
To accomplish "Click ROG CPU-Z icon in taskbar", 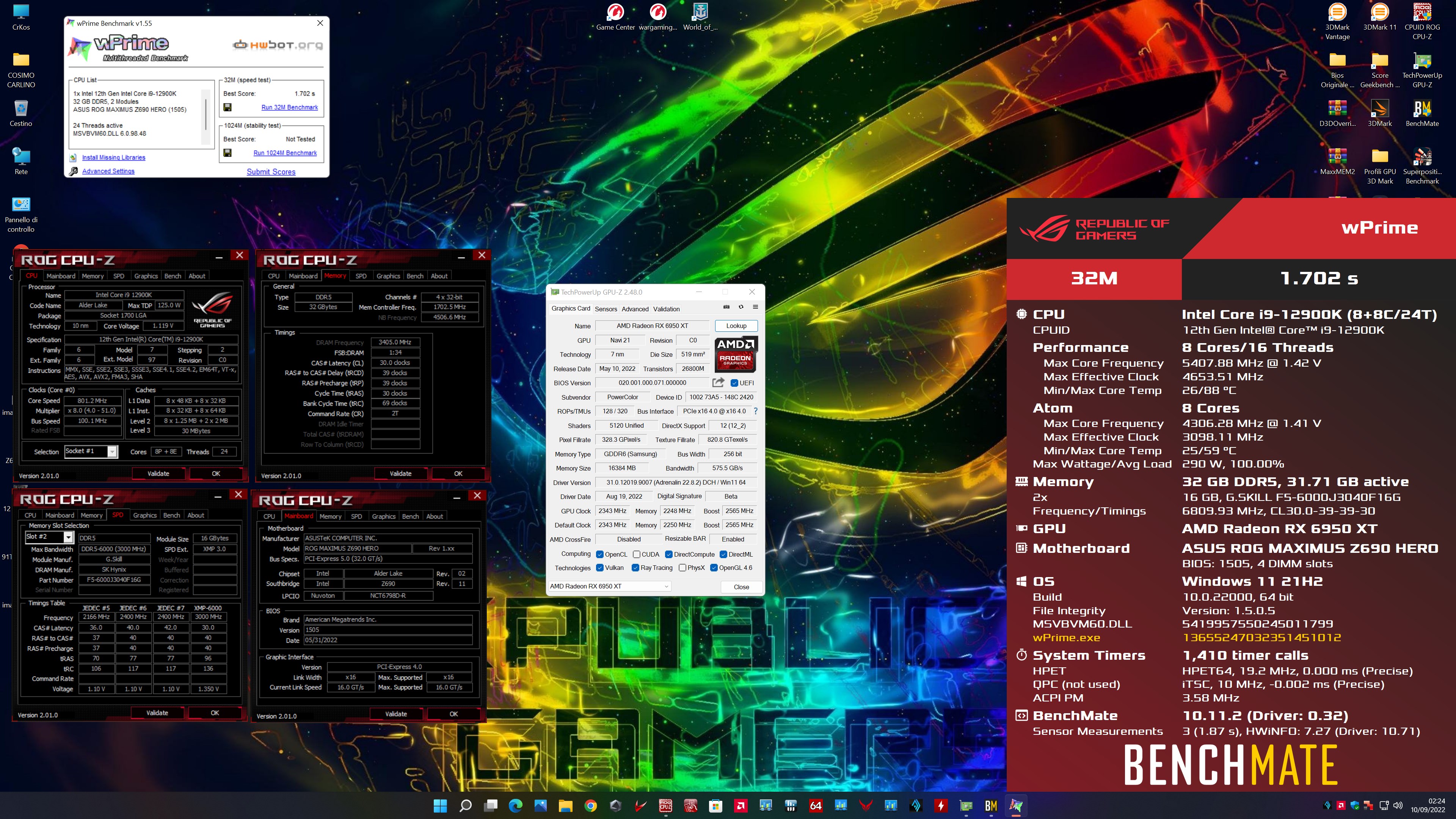I will [665, 805].
